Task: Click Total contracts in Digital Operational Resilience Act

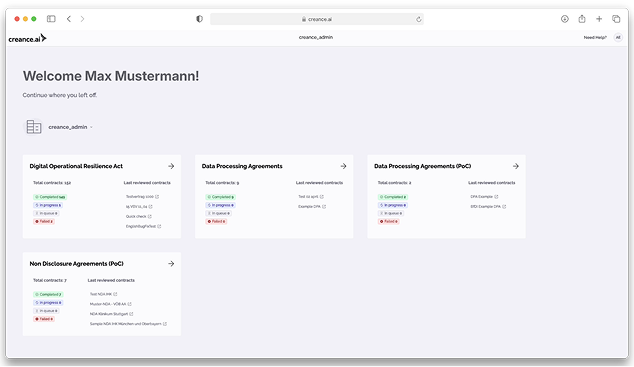Action: pos(52,183)
